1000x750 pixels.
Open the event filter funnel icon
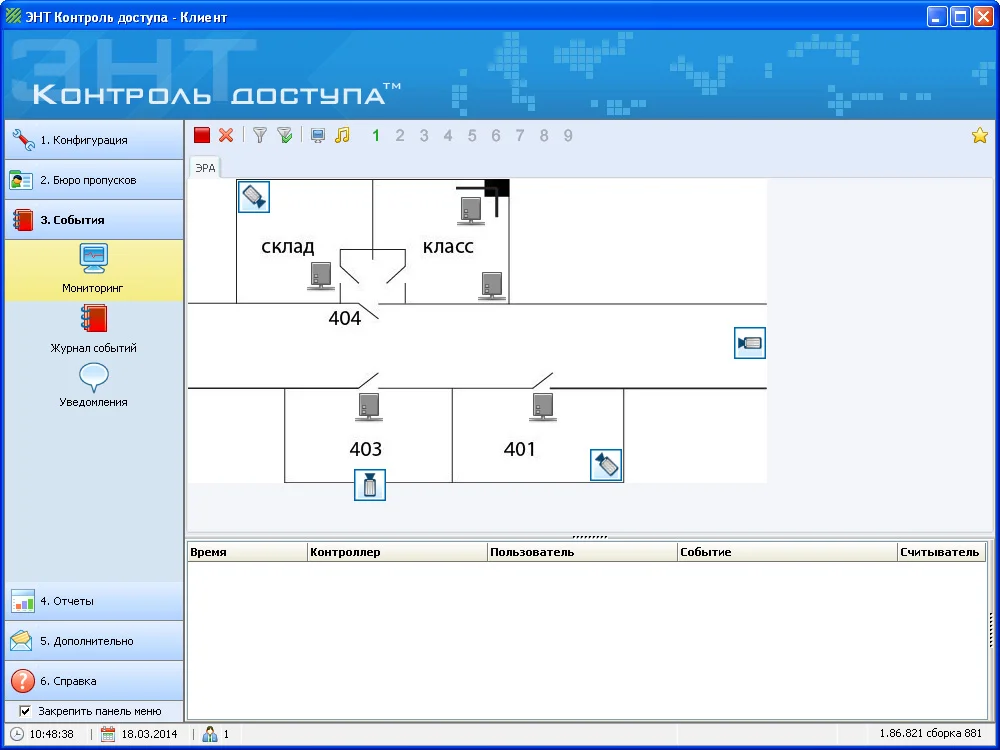point(260,135)
